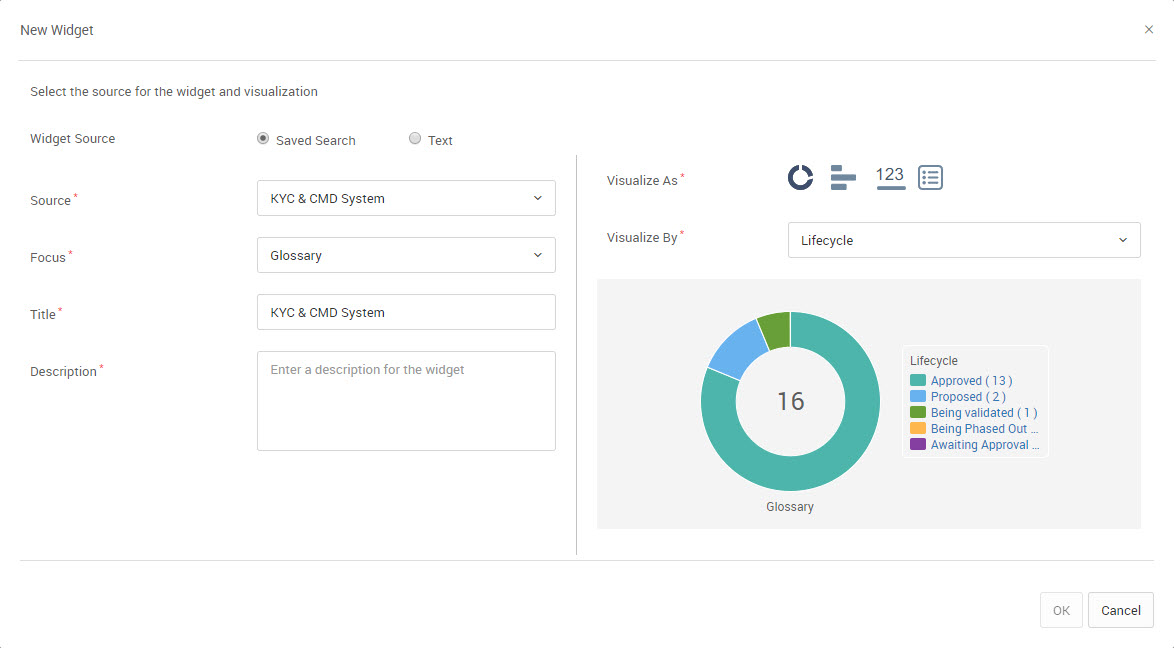Open the Visualize By Lifecycle dropdown
Screen dimensions: 1174x648
point(964,240)
